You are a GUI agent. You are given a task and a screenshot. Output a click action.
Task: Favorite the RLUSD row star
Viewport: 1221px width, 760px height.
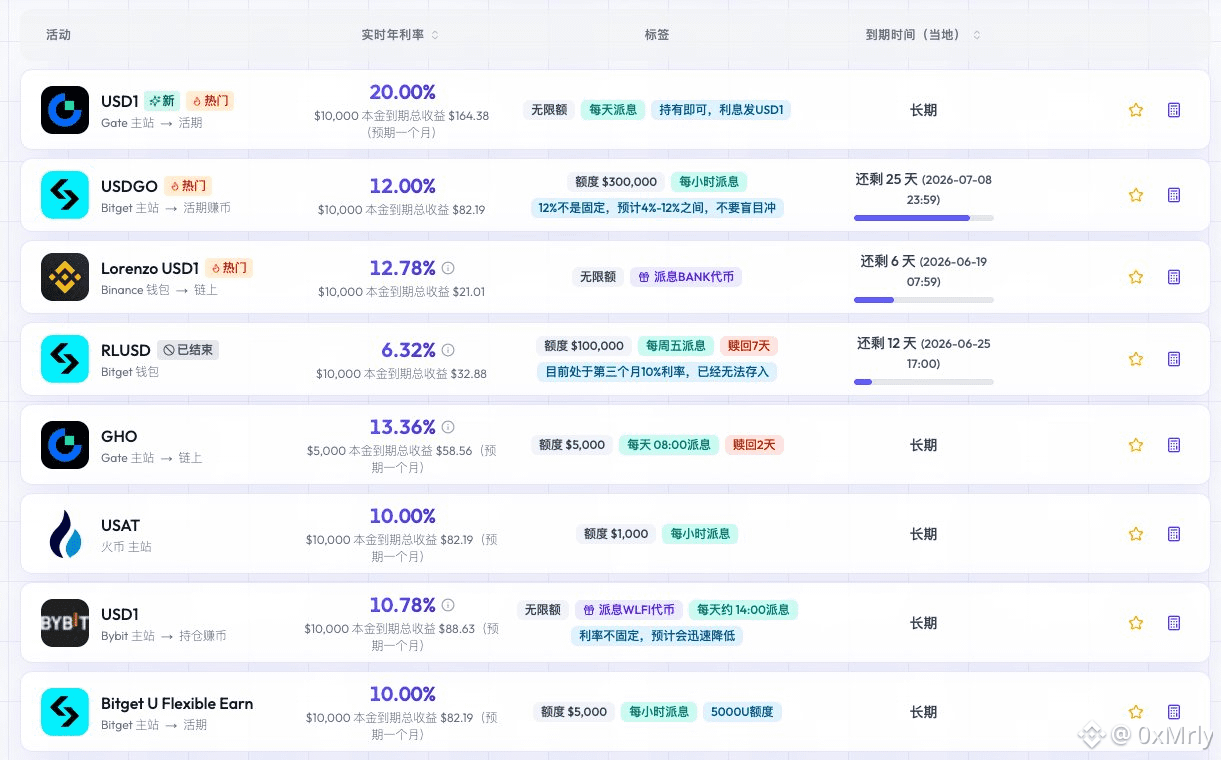point(1135,359)
